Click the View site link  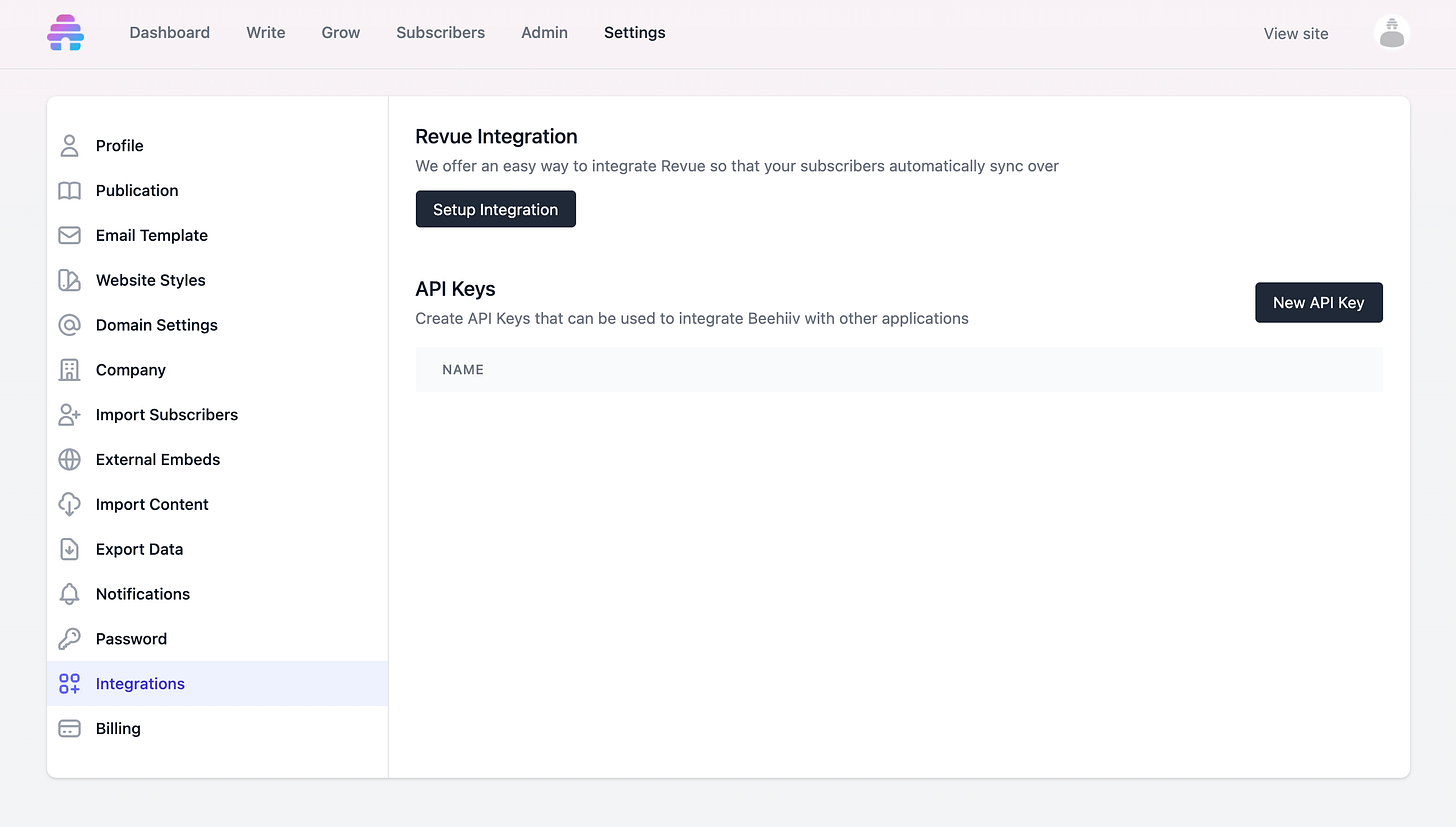tap(1296, 34)
